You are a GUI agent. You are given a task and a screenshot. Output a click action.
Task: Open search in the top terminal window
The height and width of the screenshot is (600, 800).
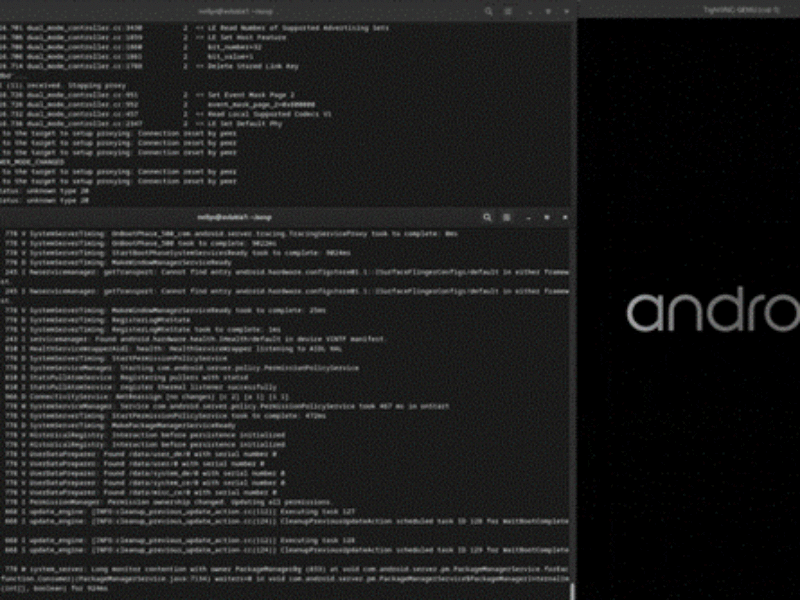click(x=488, y=10)
